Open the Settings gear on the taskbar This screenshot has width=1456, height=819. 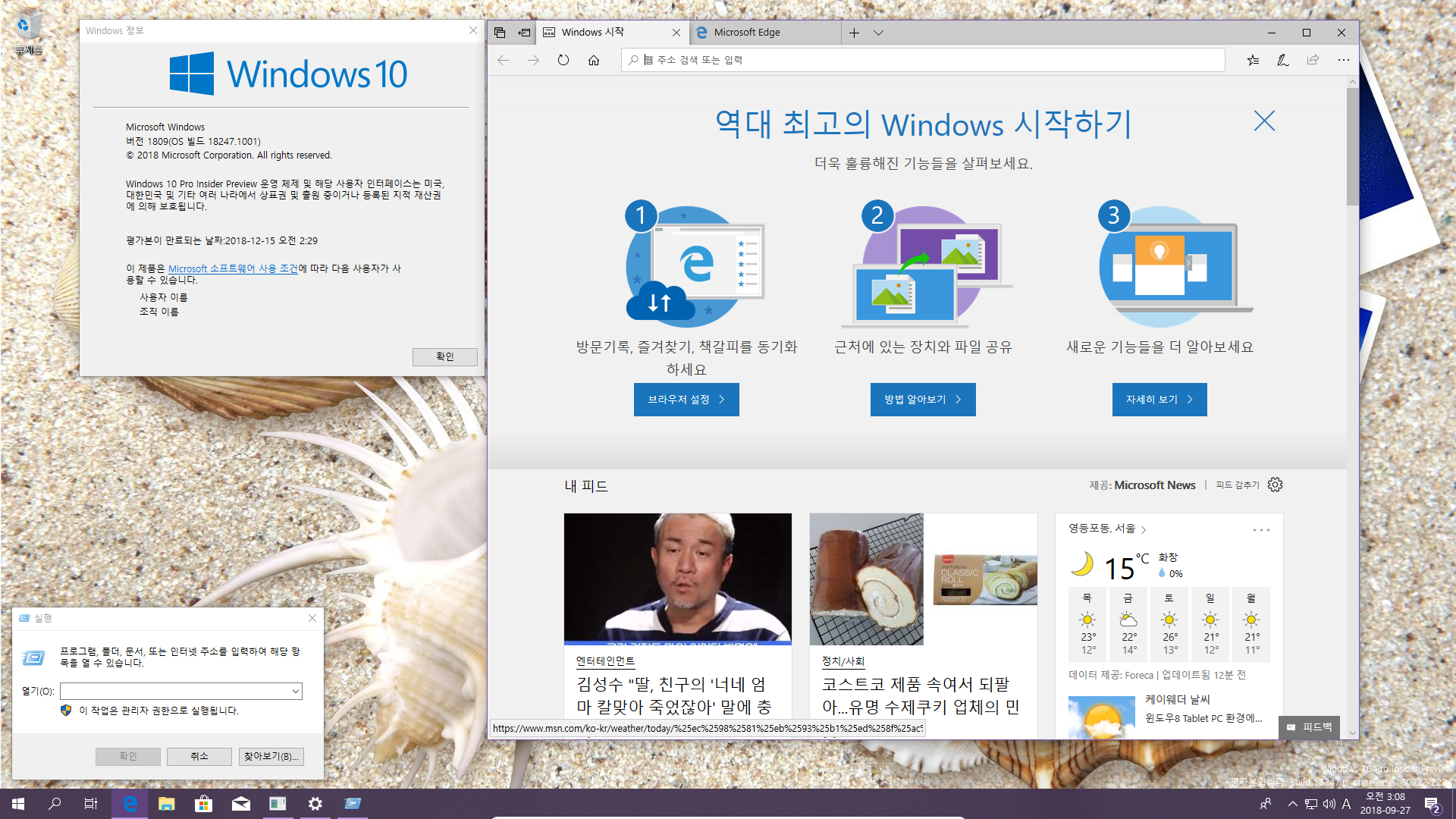tap(315, 804)
